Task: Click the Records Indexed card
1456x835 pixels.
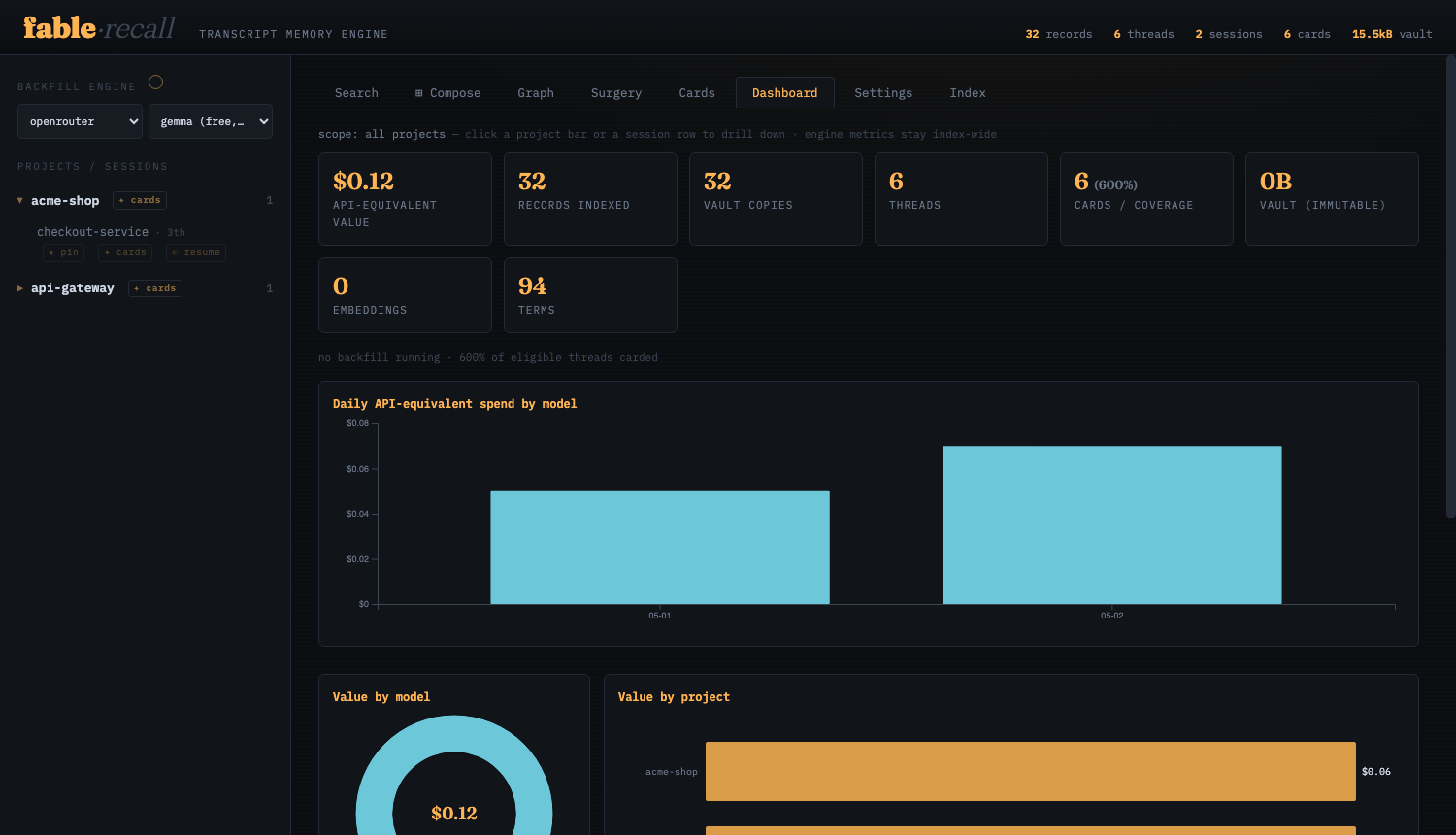Action: click(590, 199)
